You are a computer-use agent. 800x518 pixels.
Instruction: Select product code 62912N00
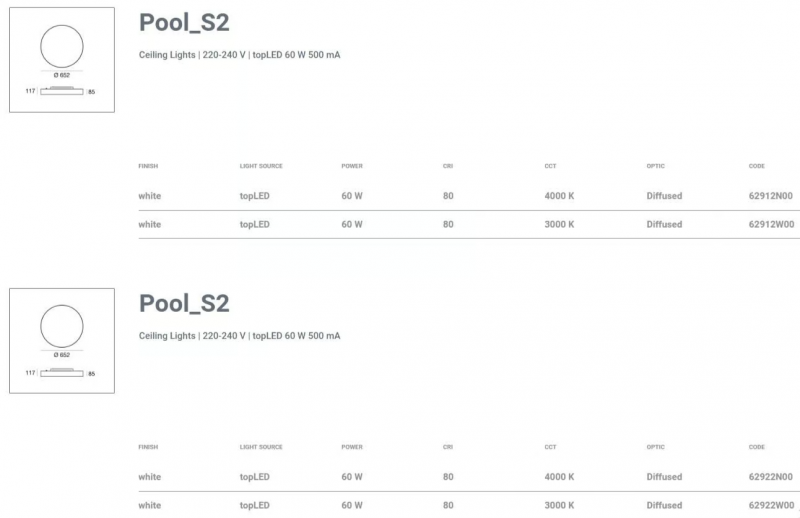[770, 196]
